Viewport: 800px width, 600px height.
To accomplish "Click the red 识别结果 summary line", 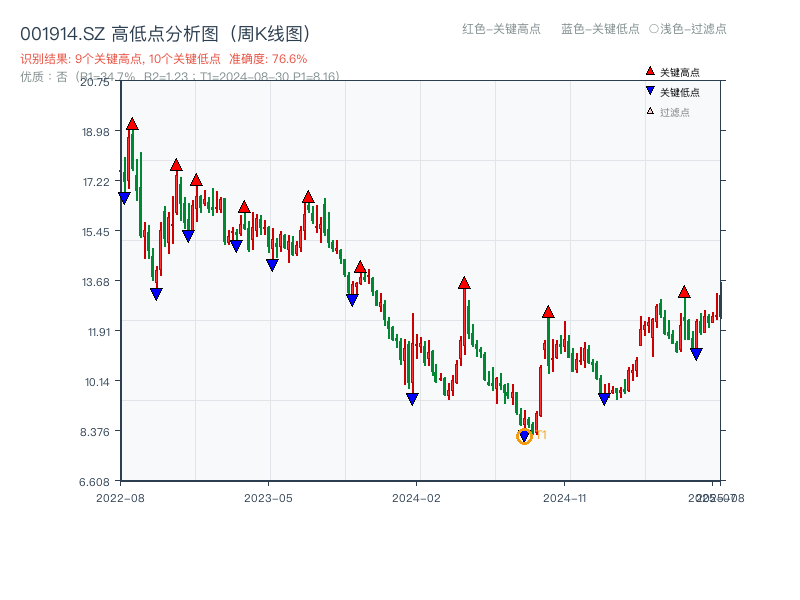I will (x=164, y=59).
